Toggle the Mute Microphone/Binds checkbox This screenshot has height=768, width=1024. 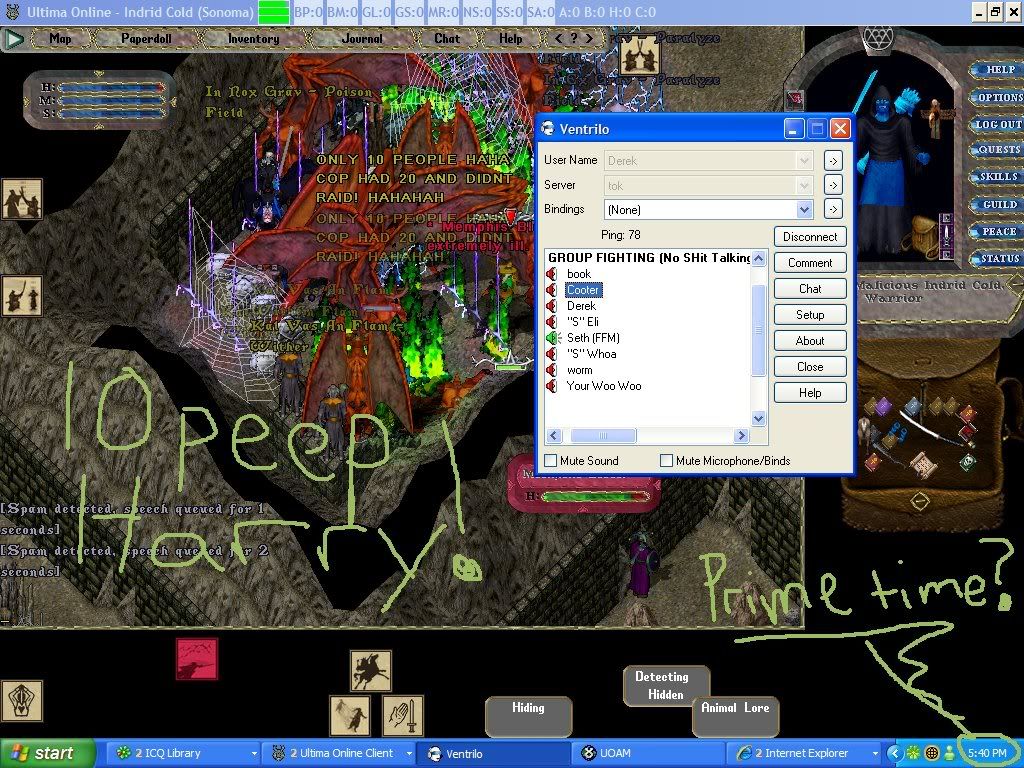point(666,460)
